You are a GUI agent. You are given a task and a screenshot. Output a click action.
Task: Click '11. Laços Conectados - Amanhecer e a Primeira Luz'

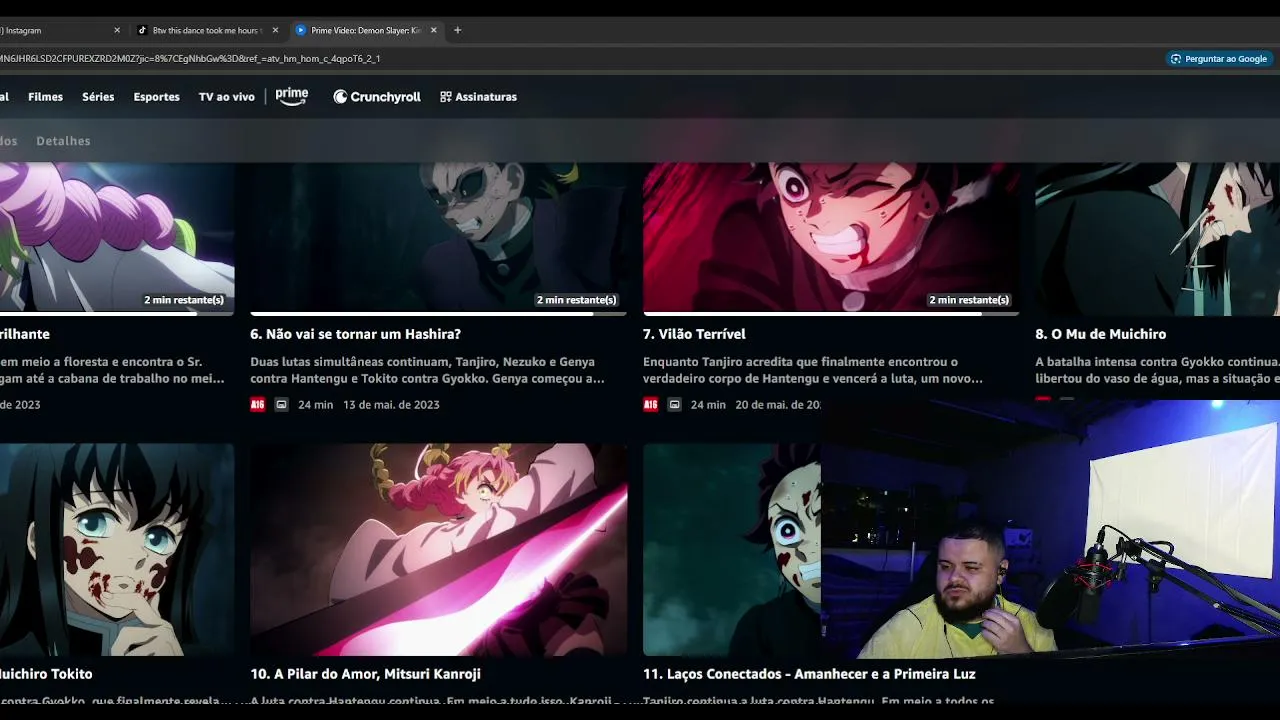pos(808,674)
